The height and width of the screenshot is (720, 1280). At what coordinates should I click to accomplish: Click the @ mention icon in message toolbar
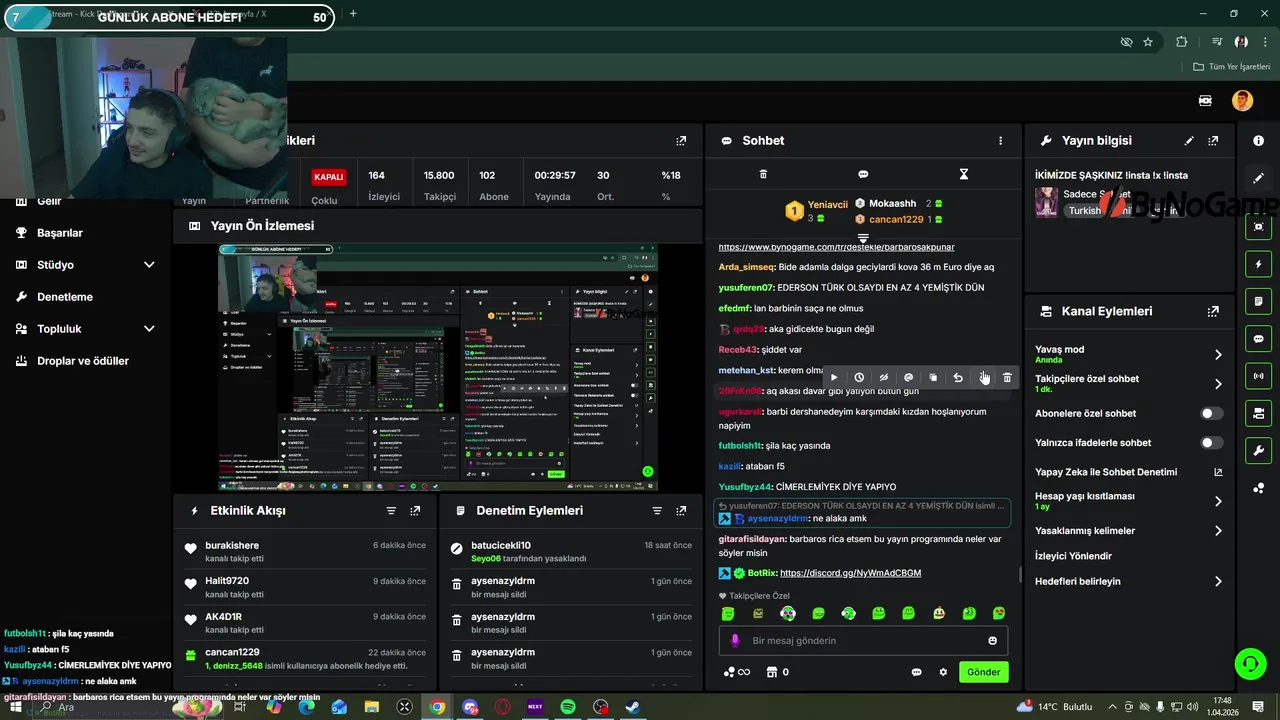[908, 377]
